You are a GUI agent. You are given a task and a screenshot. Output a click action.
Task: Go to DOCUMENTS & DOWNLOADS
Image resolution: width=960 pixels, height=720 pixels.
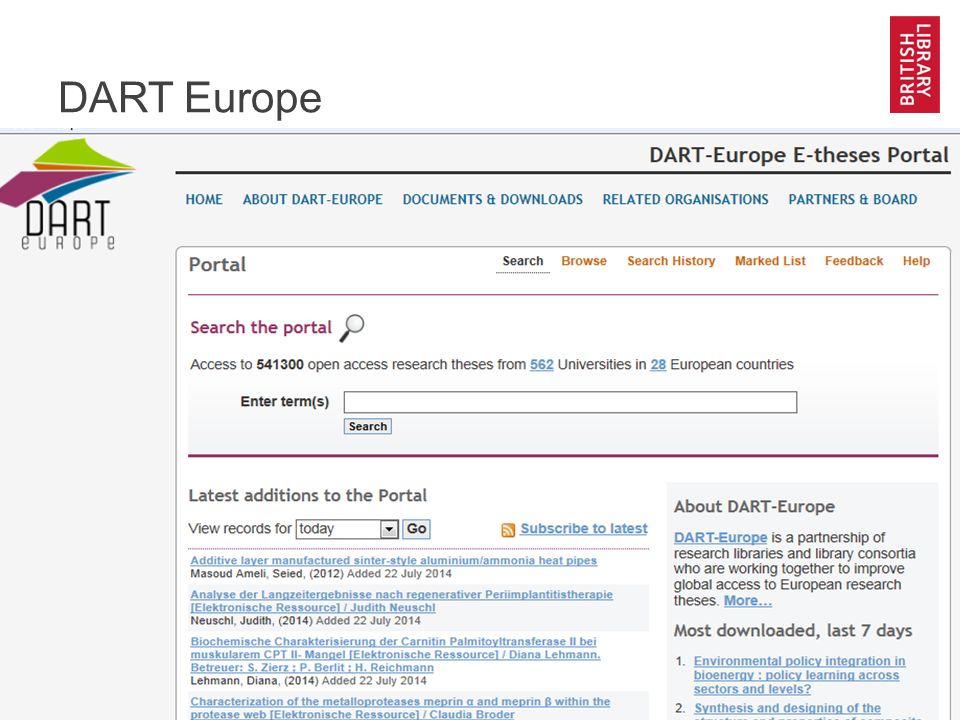492,200
